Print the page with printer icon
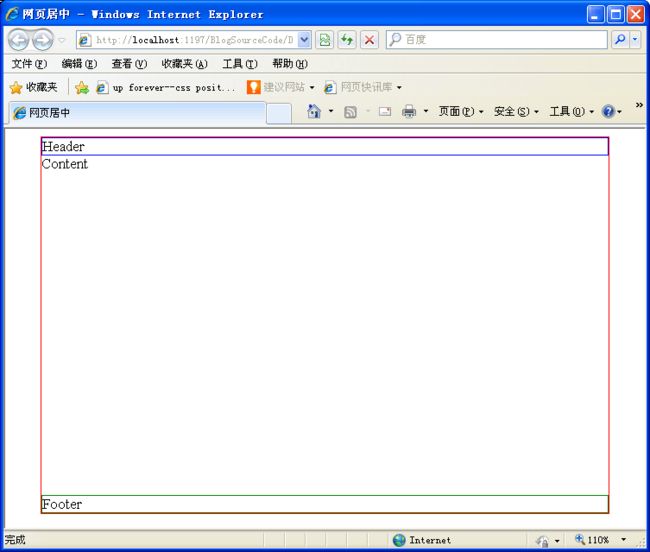 click(409, 111)
